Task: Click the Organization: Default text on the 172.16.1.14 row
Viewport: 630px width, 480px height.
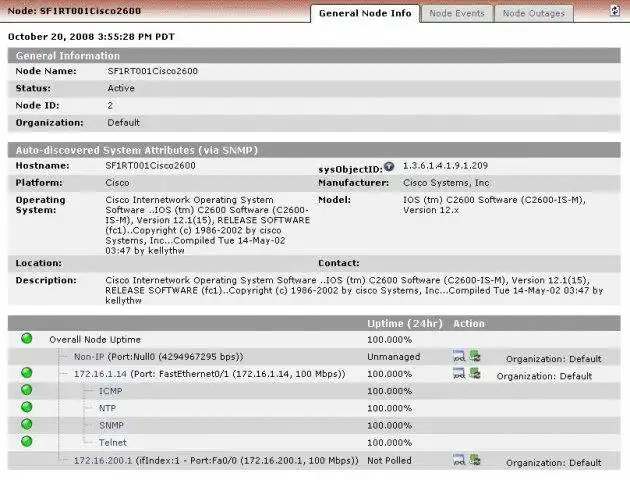Action: pyautogui.click(x=544, y=376)
